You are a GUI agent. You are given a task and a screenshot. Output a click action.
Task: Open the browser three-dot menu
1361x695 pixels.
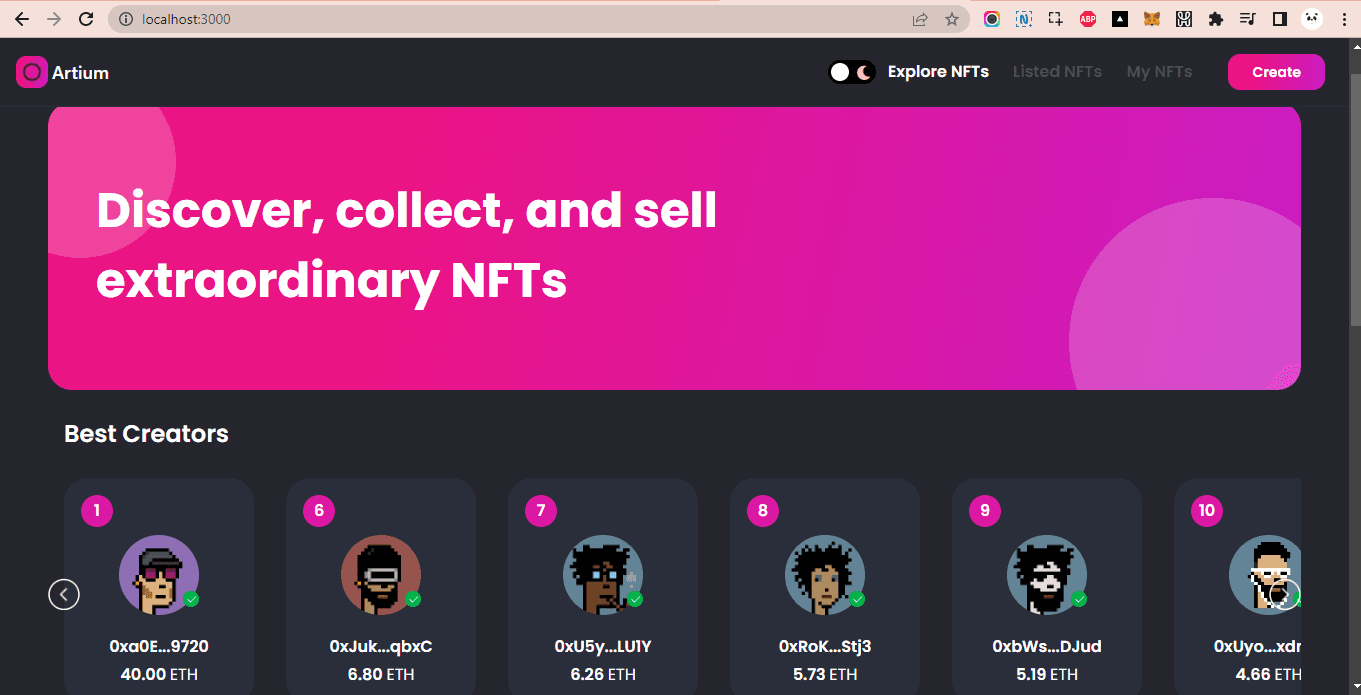pyautogui.click(x=1344, y=19)
